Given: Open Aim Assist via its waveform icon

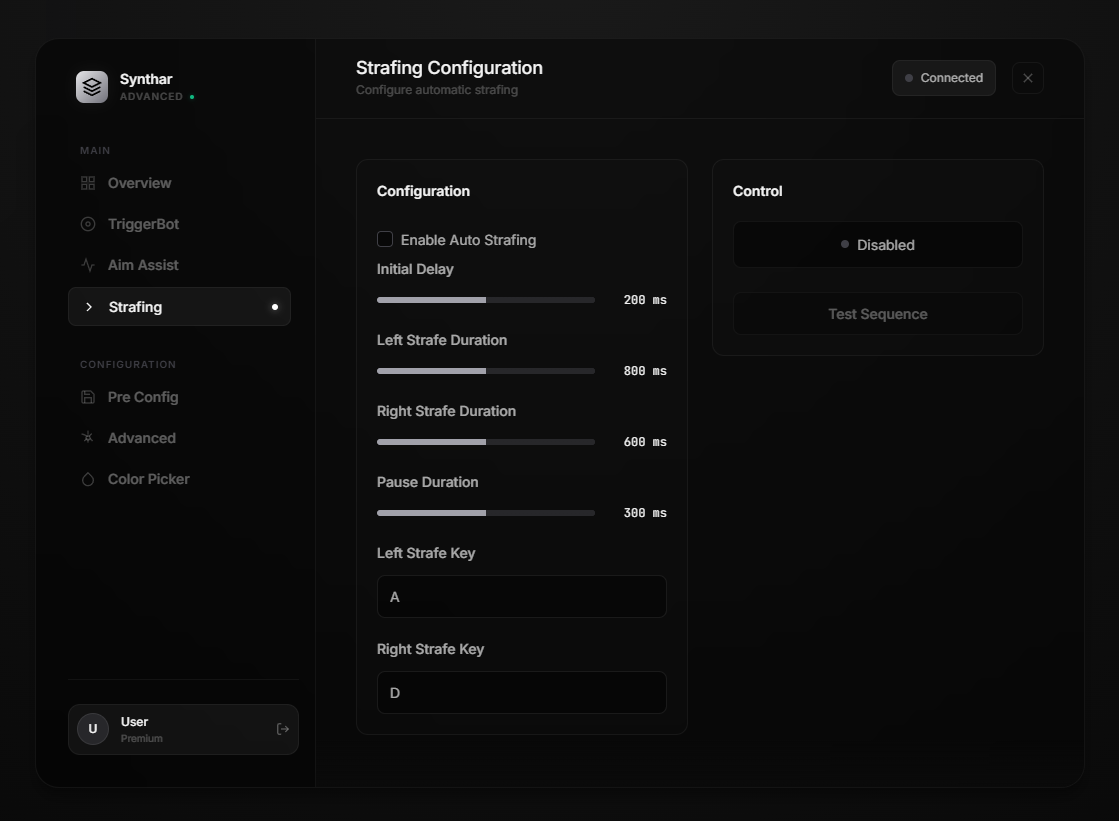Looking at the screenshot, I should pyautogui.click(x=89, y=265).
